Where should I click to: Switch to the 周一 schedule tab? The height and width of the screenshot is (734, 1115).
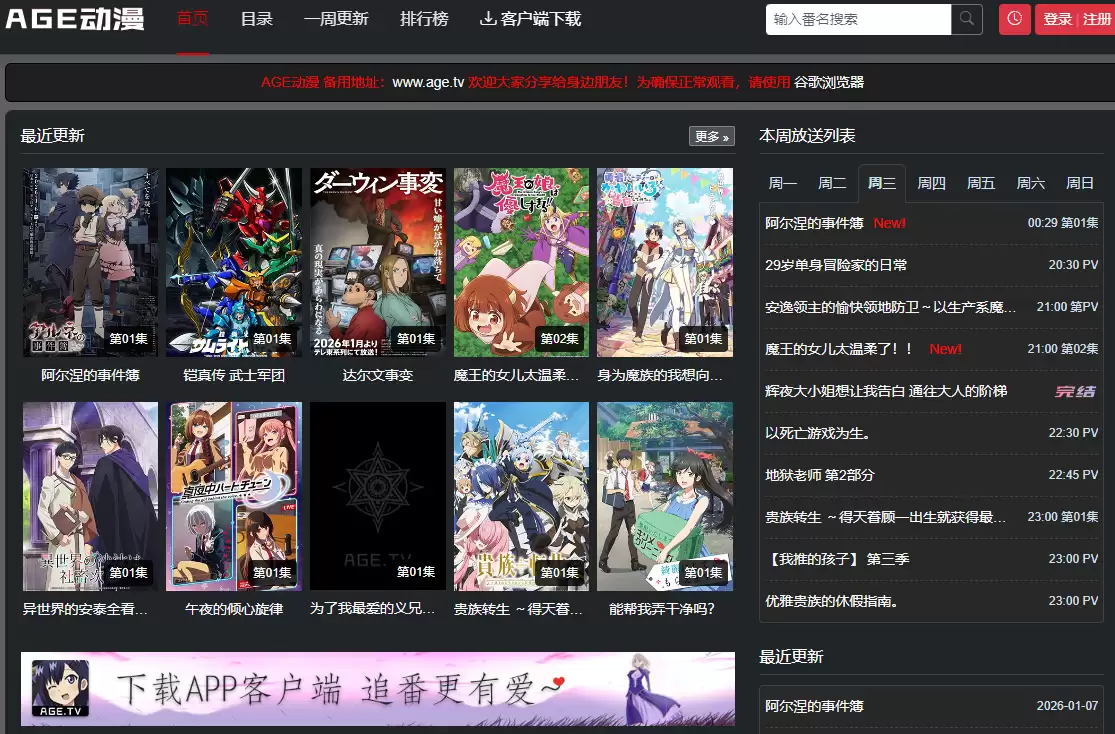click(783, 183)
